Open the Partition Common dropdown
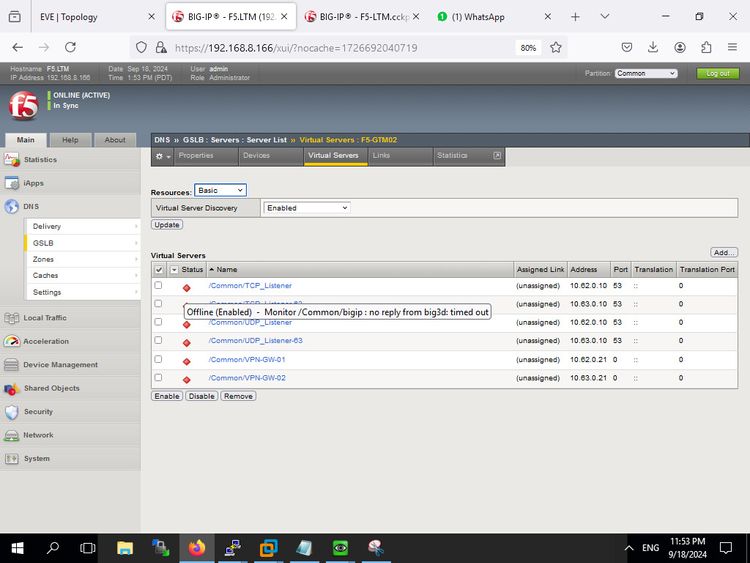The image size is (750, 563). (x=646, y=73)
